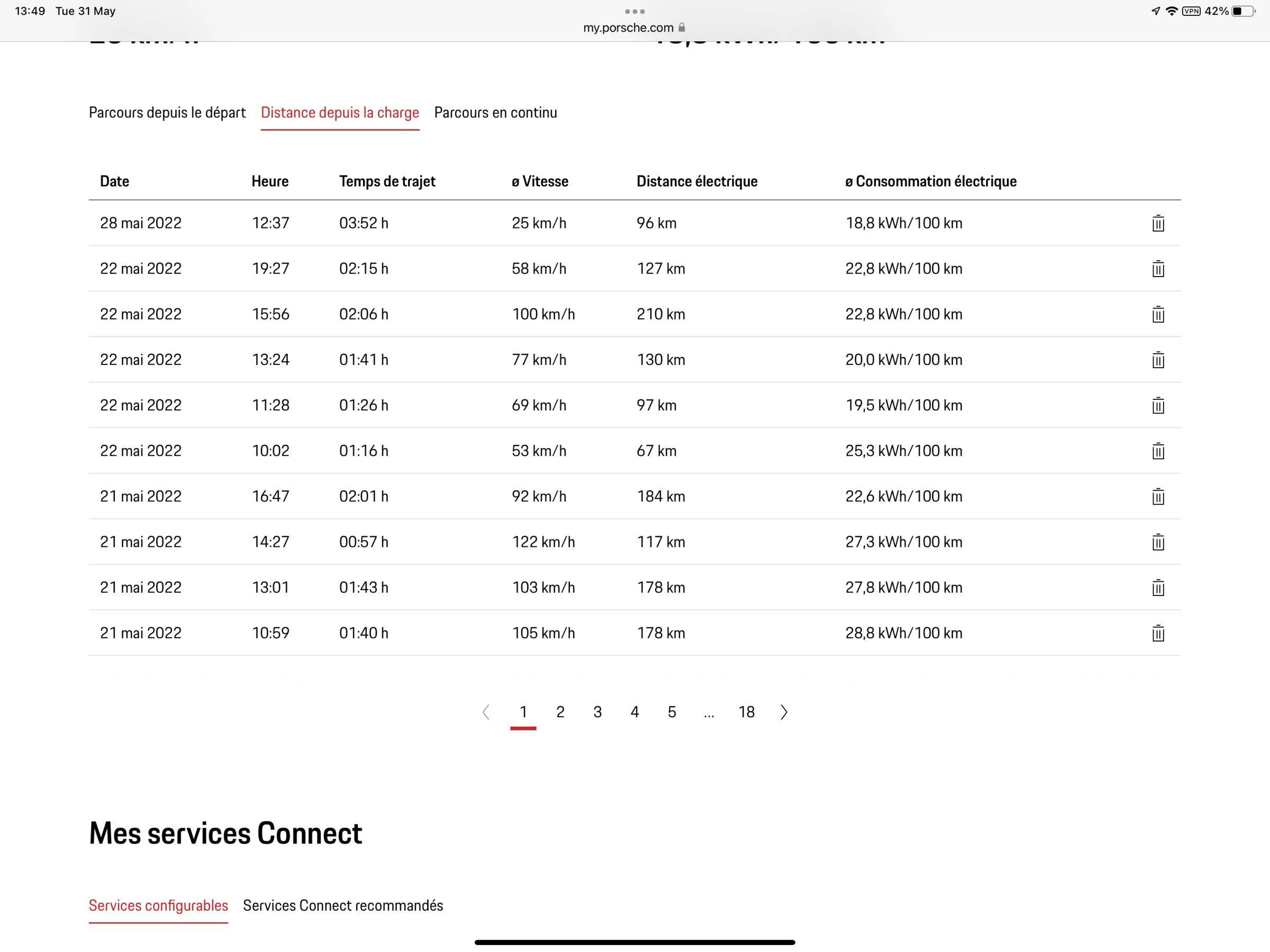Tap the battery icon in status bar
Image resolution: width=1270 pixels, height=952 pixels.
(1244, 11)
